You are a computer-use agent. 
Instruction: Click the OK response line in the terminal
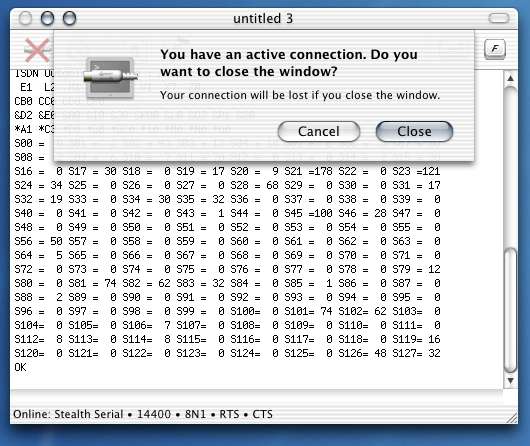click(x=20, y=367)
